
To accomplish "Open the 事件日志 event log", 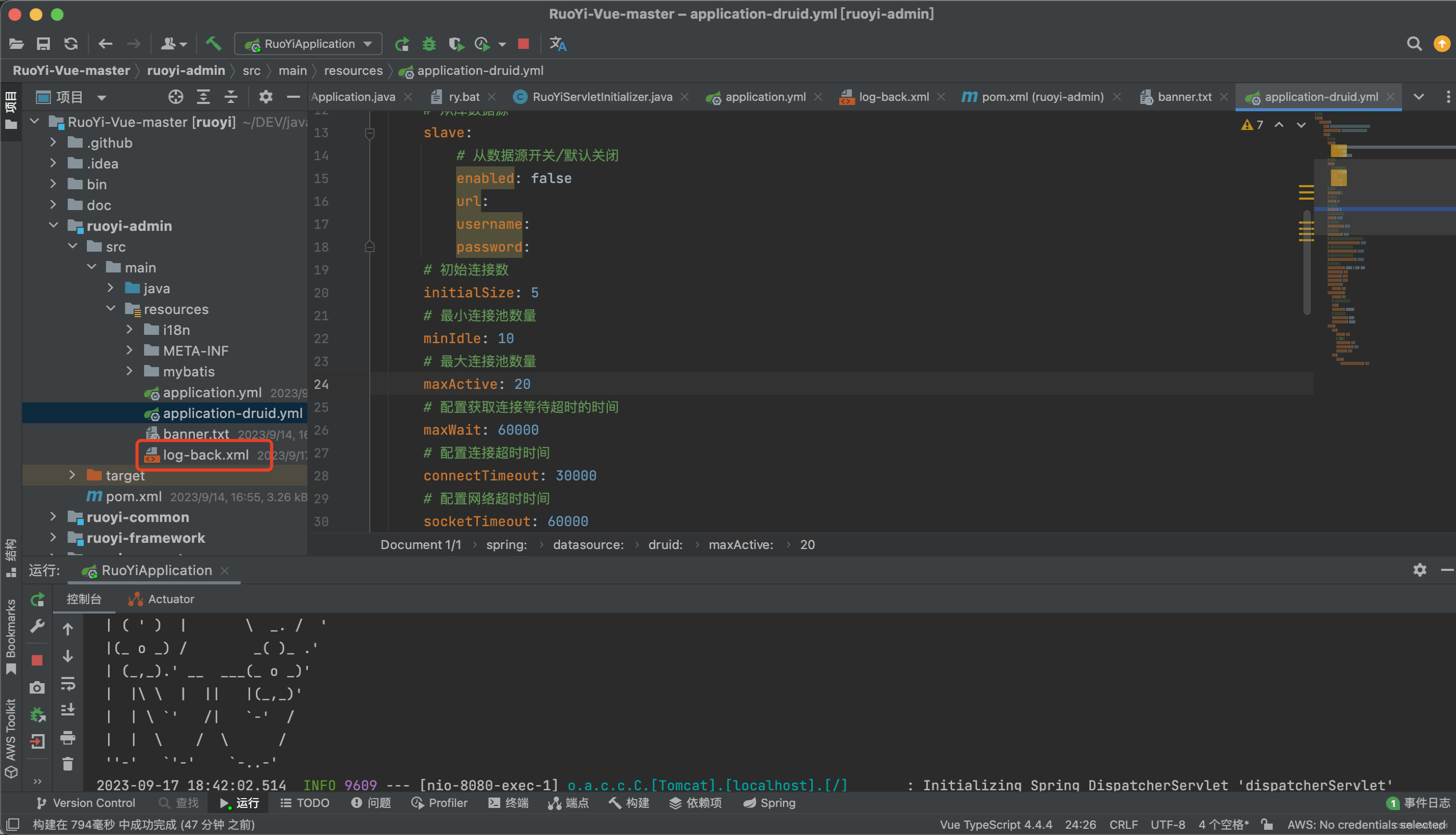I will click(x=1419, y=803).
